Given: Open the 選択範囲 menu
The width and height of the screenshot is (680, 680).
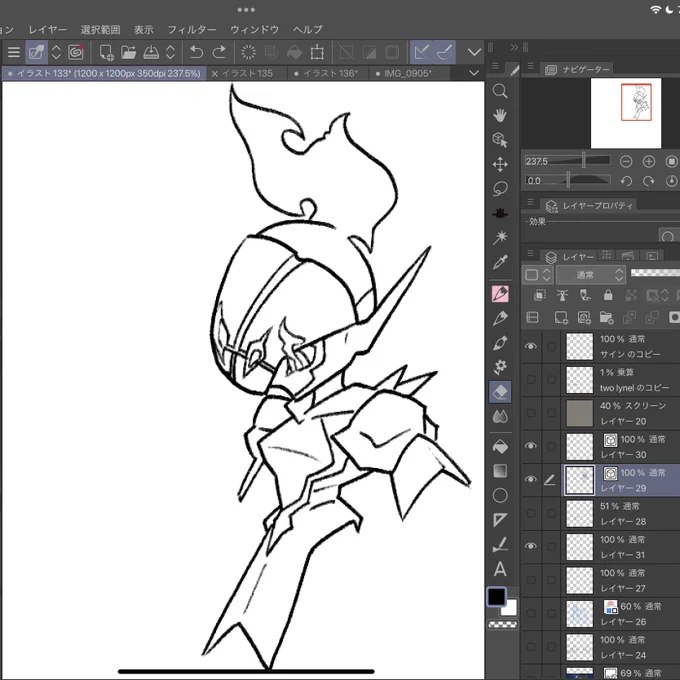Looking at the screenshot, I should [100, 29].
